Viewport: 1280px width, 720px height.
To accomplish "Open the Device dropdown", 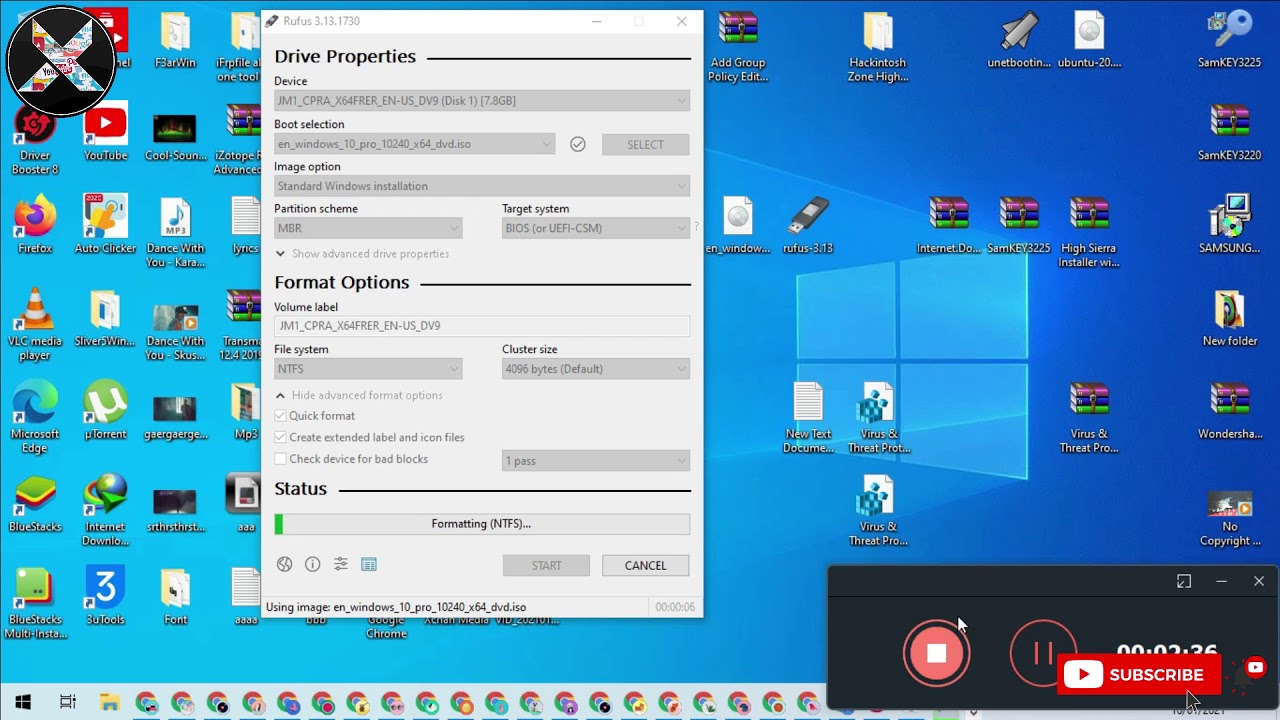I will click(482, 101).
